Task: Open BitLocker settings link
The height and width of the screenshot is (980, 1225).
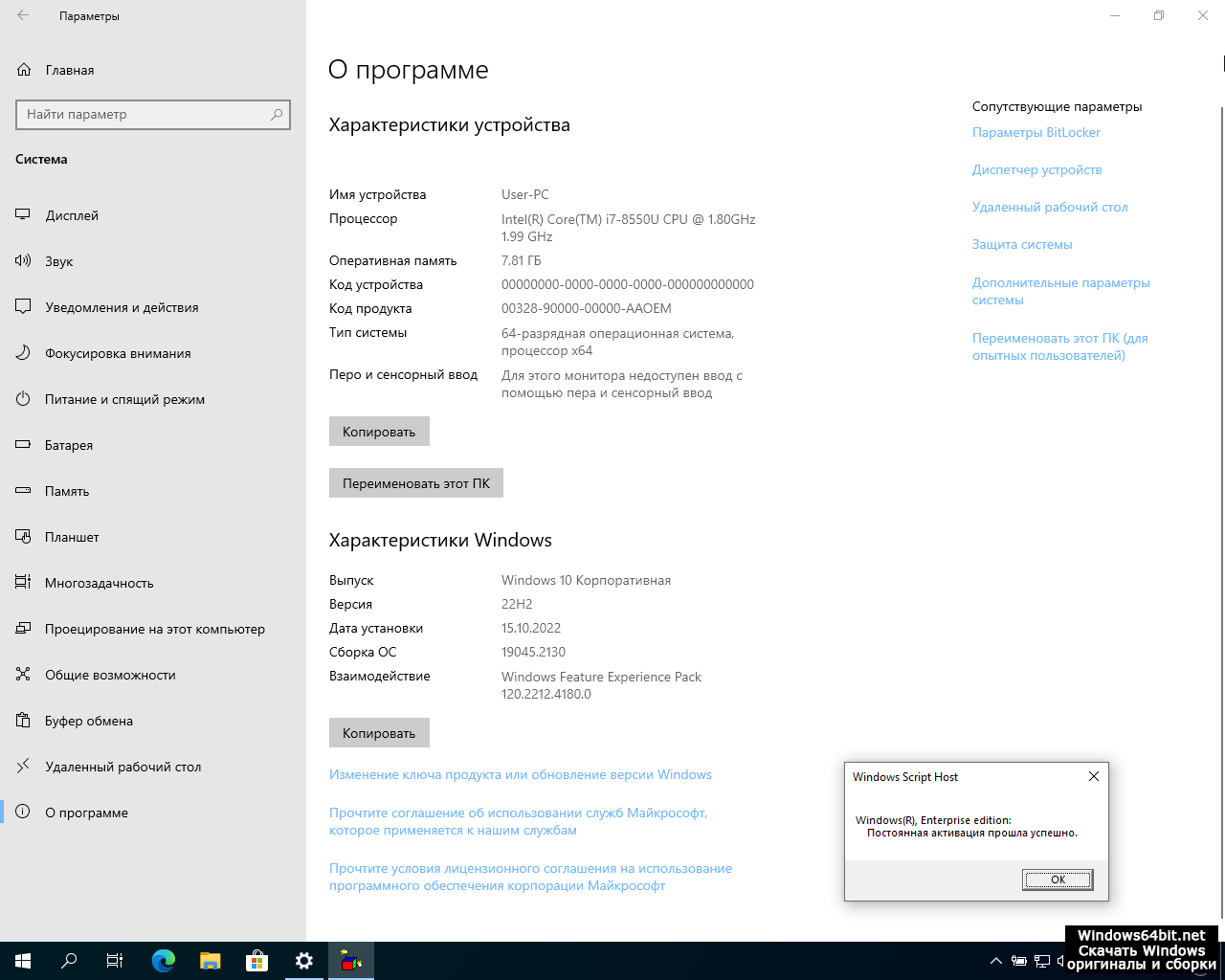Action: [1036, 132]
